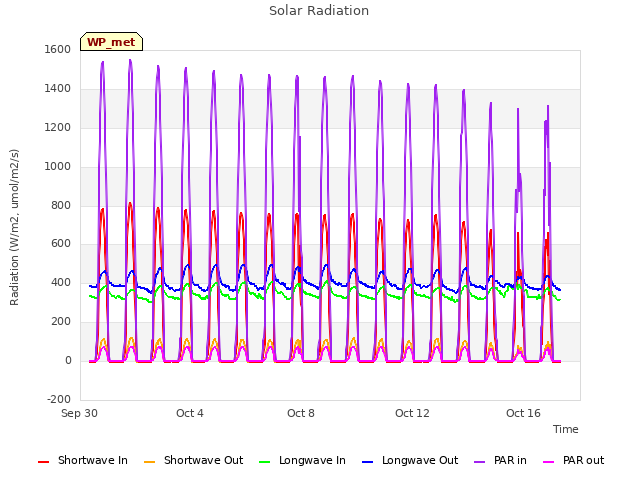Click the Oct 16 x-axis label
Image resolution: width=640 pixels, height=480 pixels.
[x=523, y=413]
